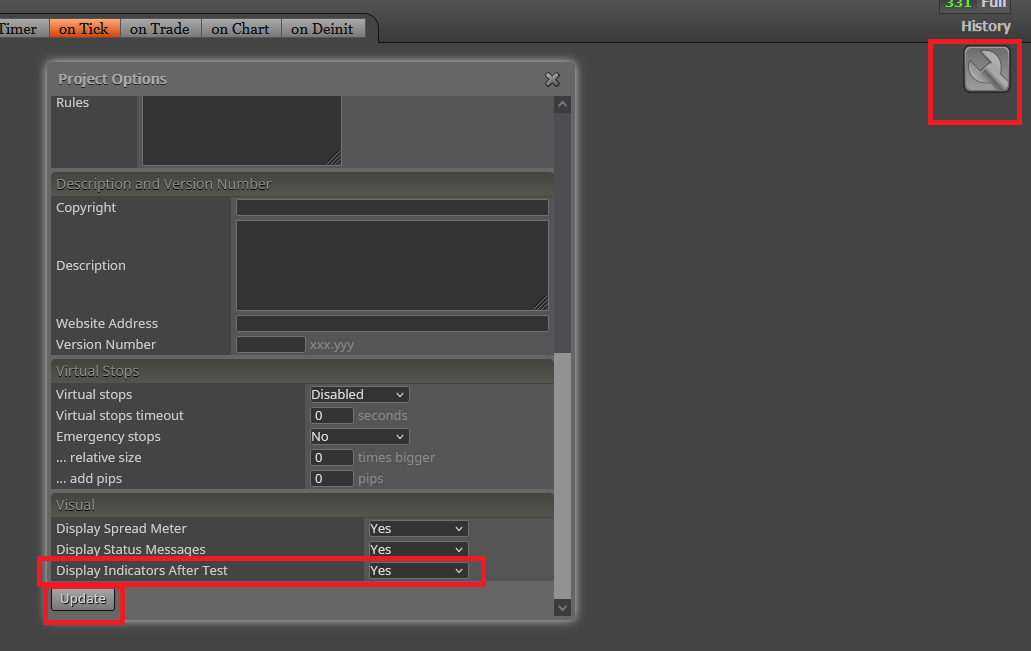Click the Update button

pos(83,598)
